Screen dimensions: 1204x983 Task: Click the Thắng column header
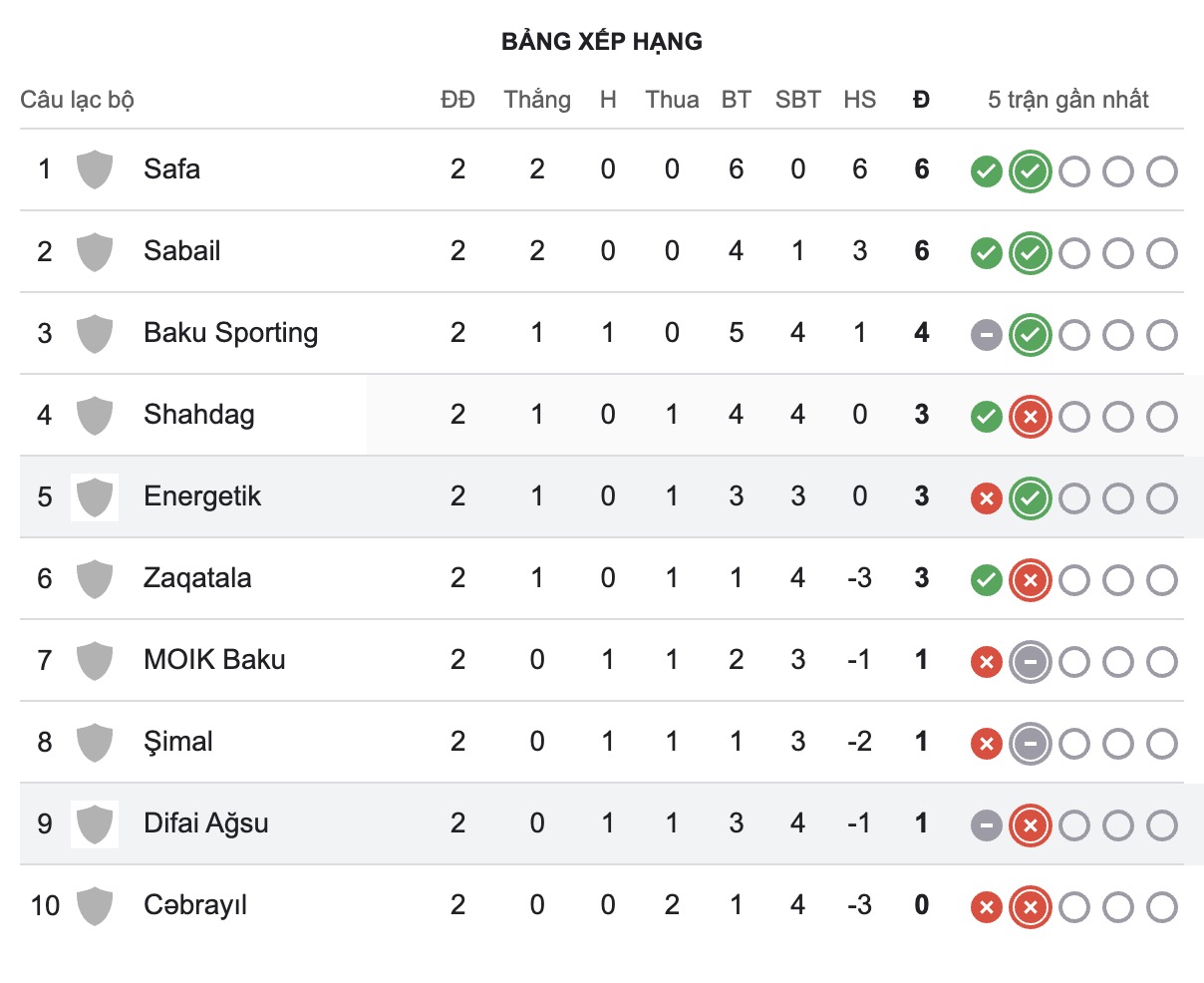click(537, 100)
